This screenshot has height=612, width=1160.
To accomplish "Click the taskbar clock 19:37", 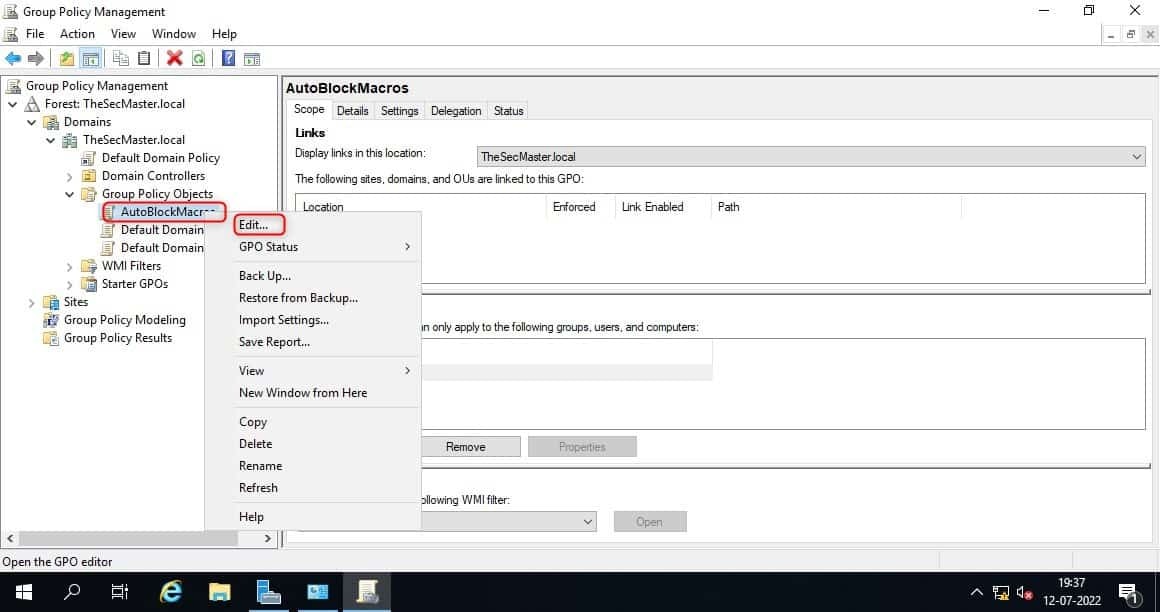I will [1071, 583].
